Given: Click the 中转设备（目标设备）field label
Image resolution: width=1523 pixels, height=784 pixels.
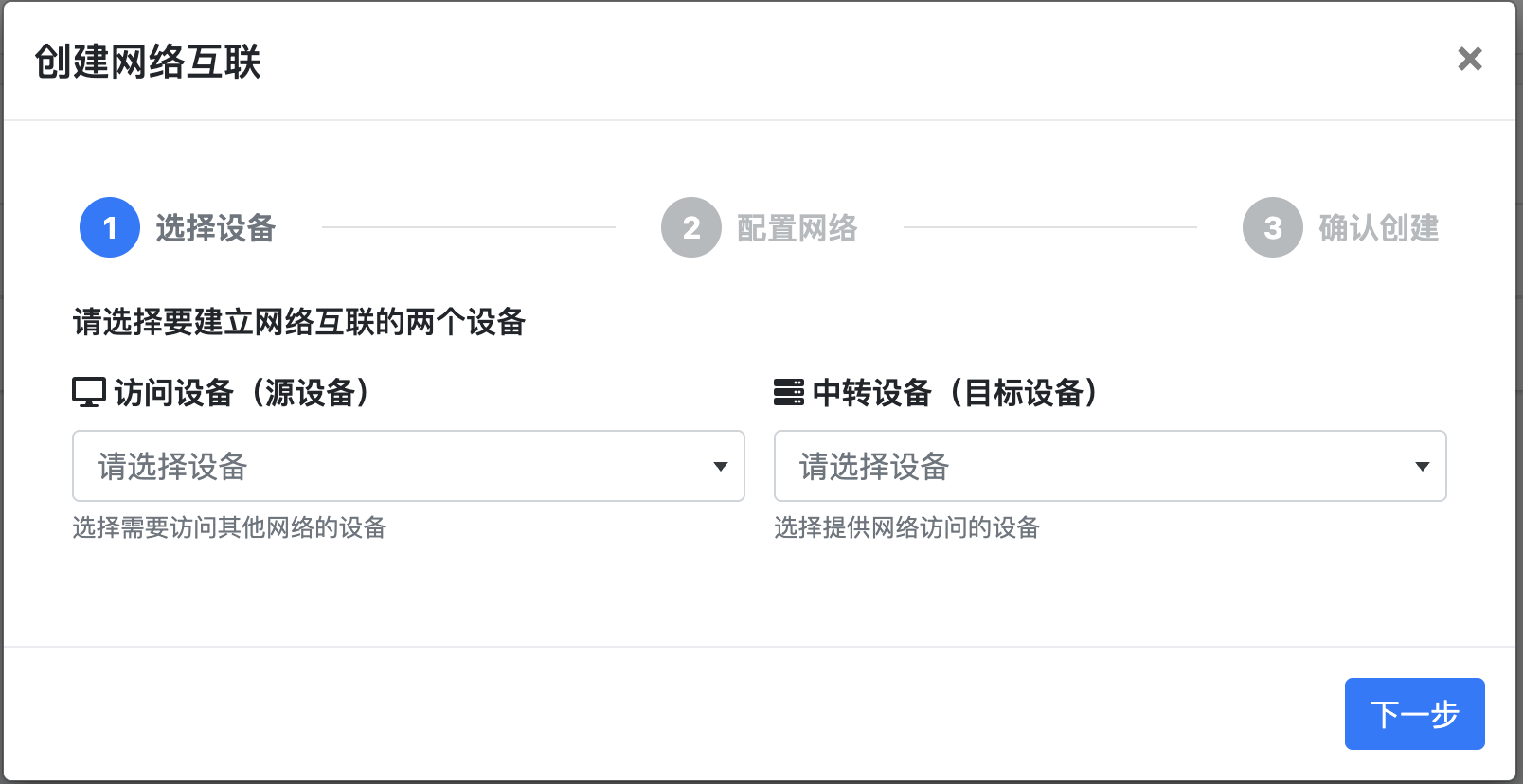Looking at the screenshot, I should coord(956,392).
